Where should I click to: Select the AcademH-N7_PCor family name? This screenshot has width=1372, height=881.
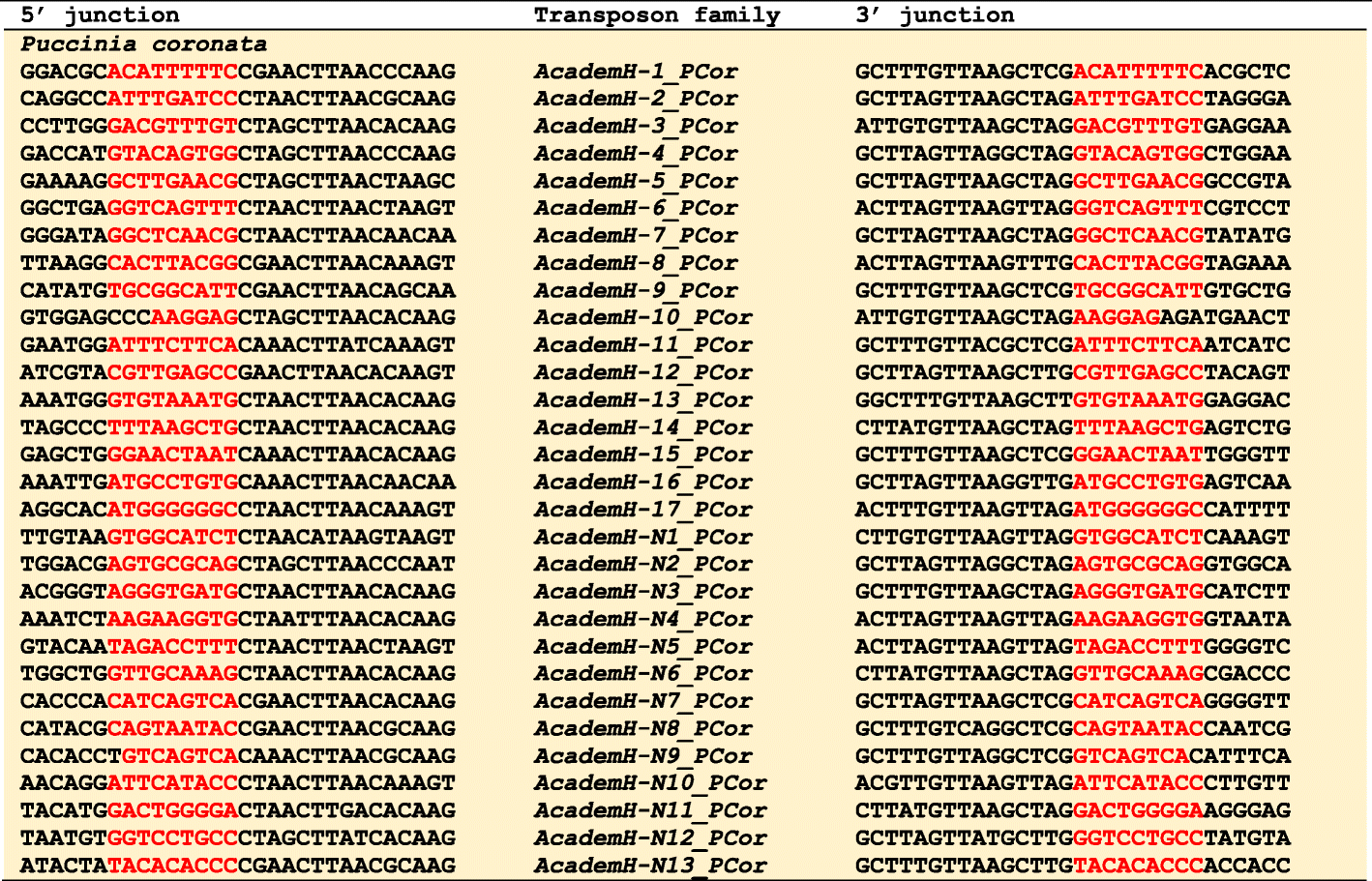pyautogui.click(x=643, y=701)
